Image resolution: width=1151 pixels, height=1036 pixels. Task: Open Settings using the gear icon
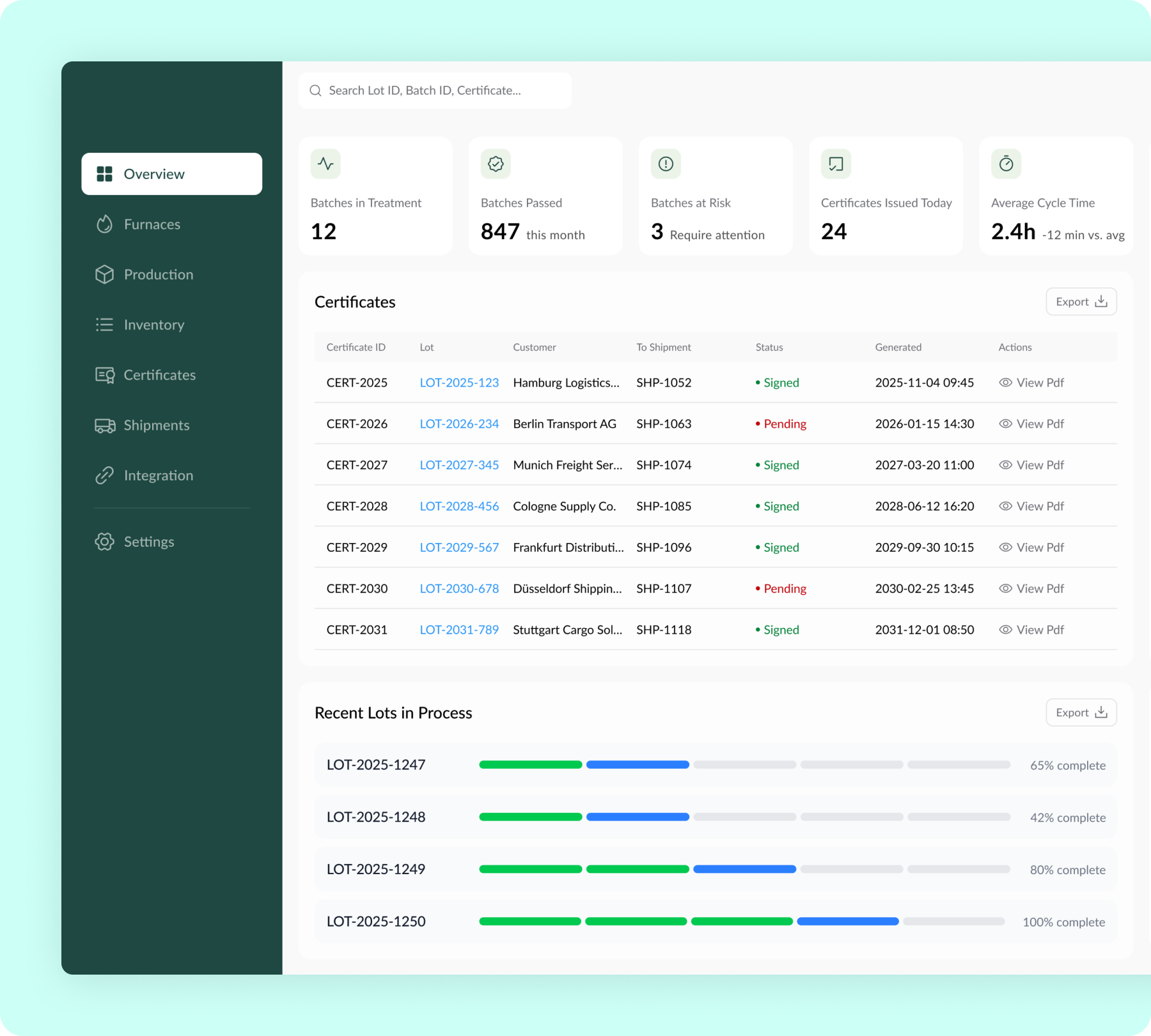(104, 542)
